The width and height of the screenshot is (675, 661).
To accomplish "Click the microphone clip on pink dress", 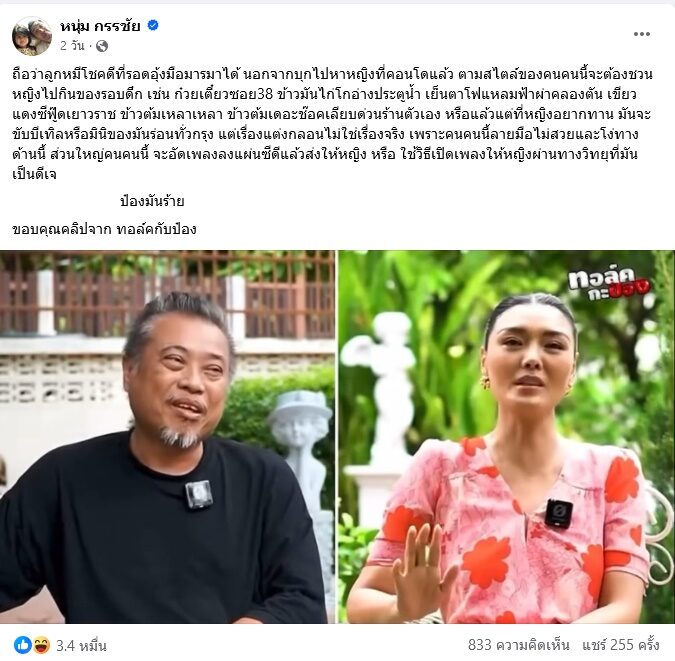I will point(558,514).
